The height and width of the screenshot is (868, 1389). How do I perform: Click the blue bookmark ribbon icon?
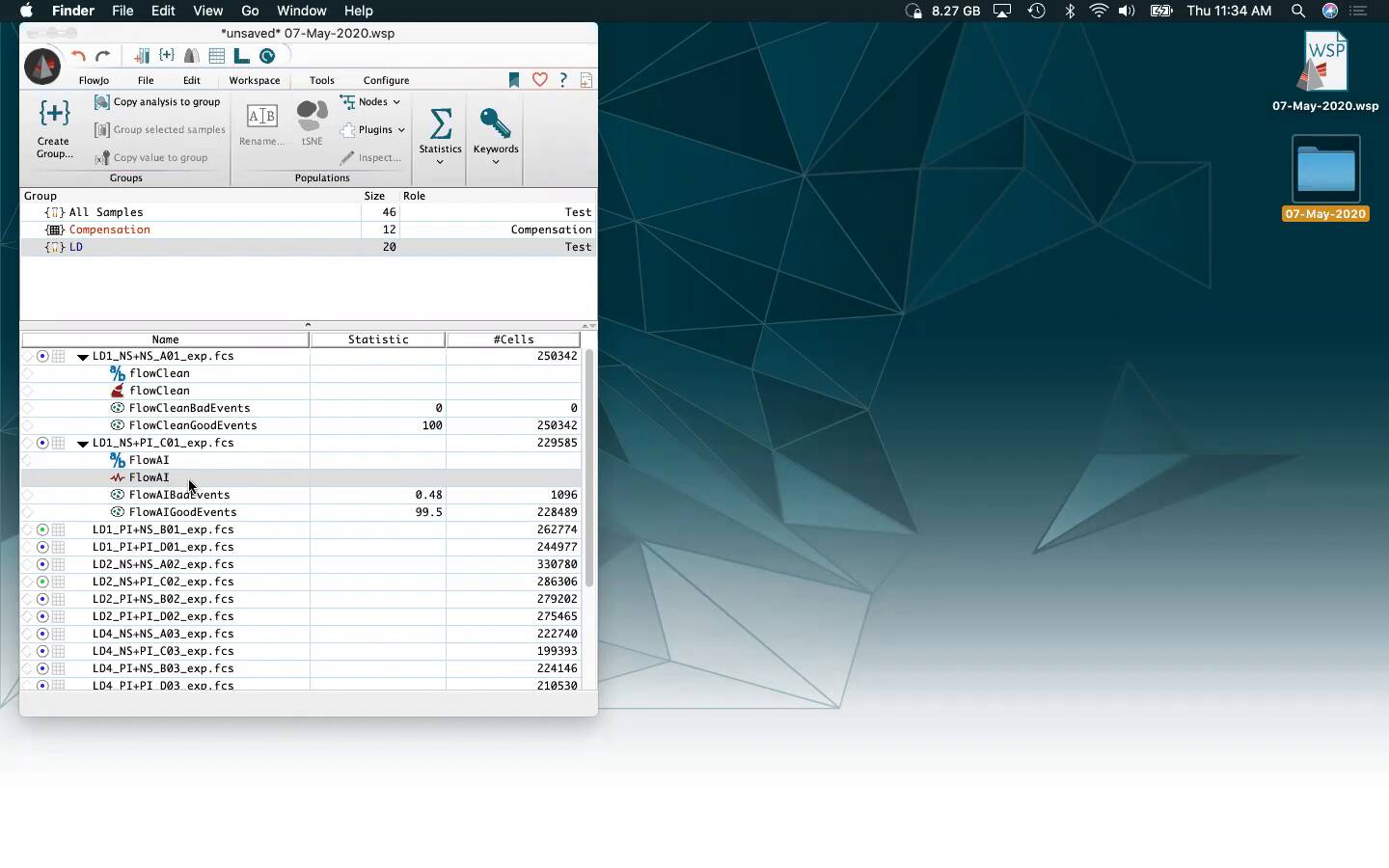coord(514,80)
